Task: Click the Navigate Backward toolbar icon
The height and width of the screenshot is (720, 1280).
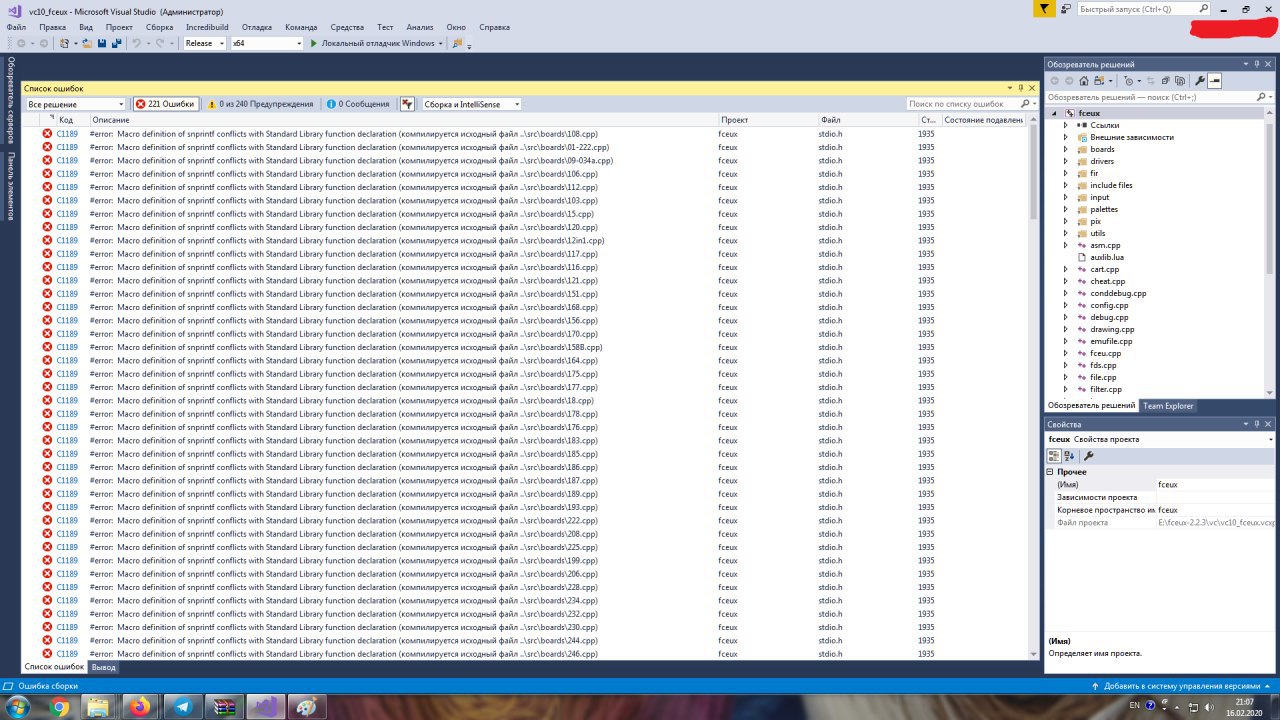Action: [21, 43]
